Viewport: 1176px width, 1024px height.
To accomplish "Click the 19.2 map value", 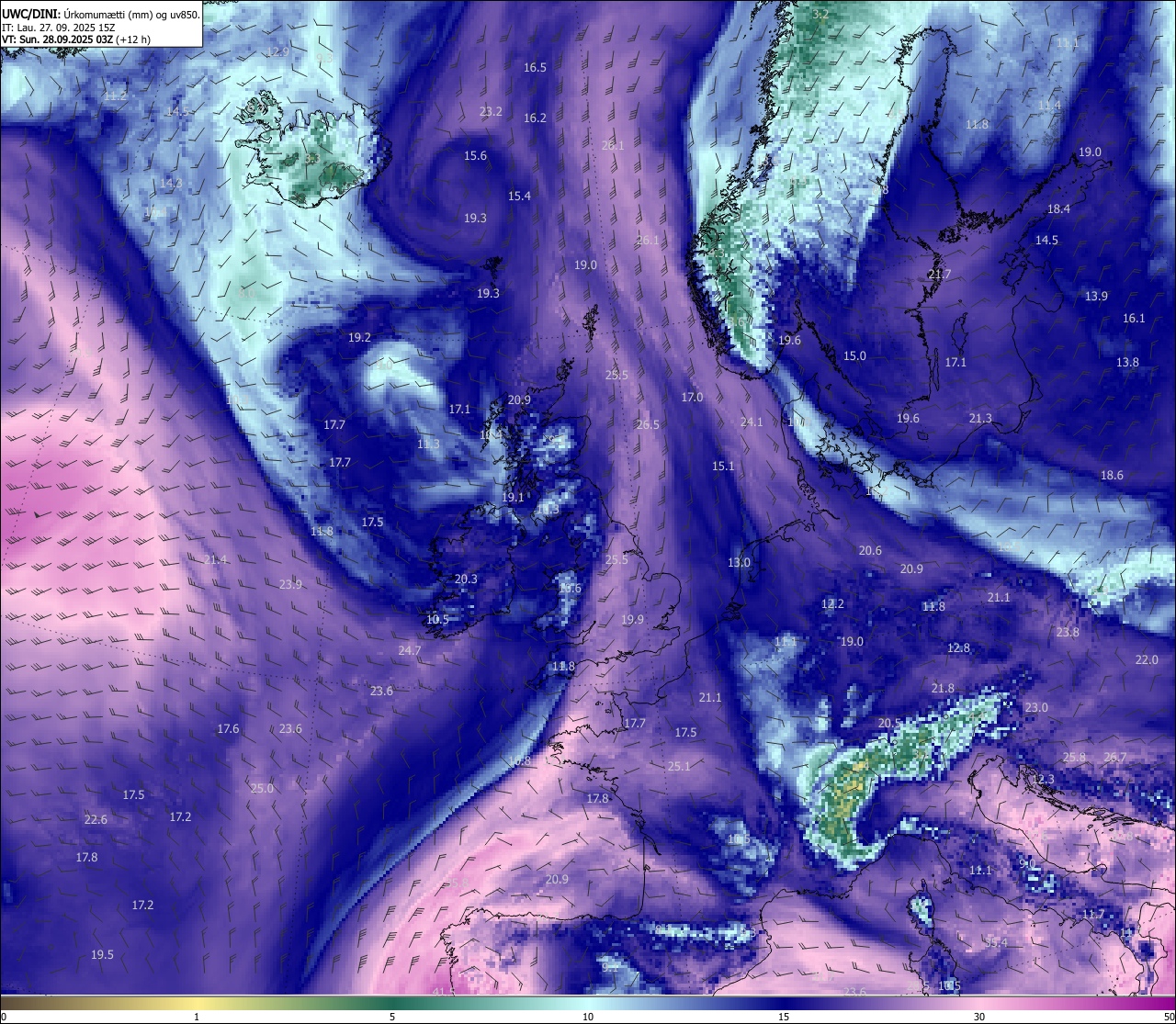I will [x=359, y=338].
